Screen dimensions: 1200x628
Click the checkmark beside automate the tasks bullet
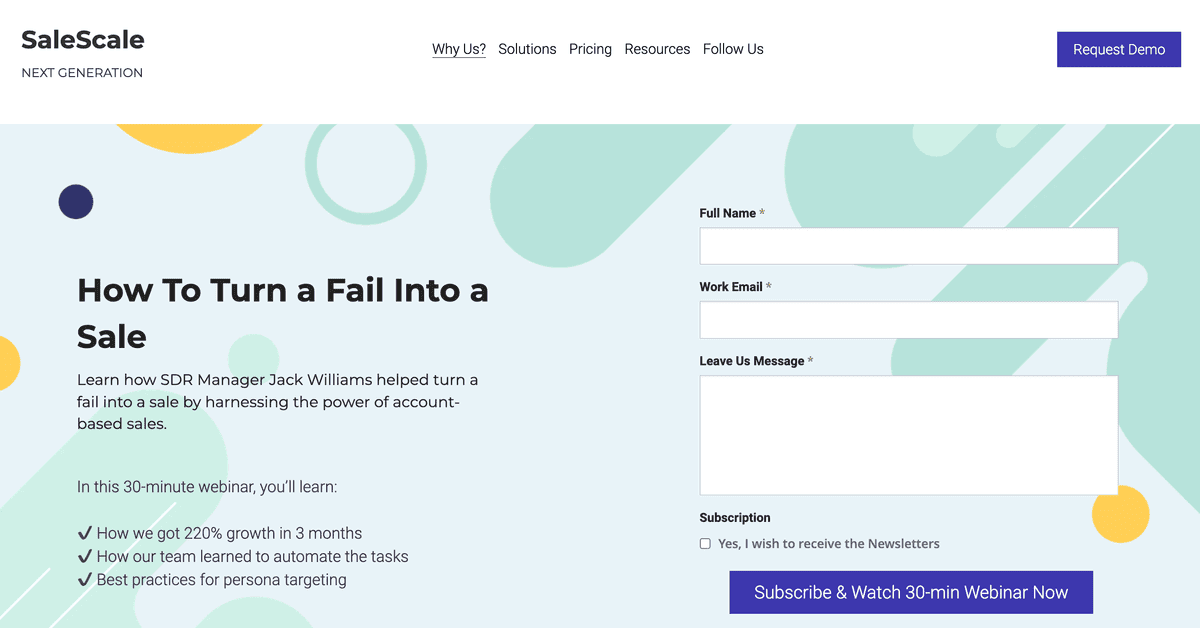pos(85,556)
